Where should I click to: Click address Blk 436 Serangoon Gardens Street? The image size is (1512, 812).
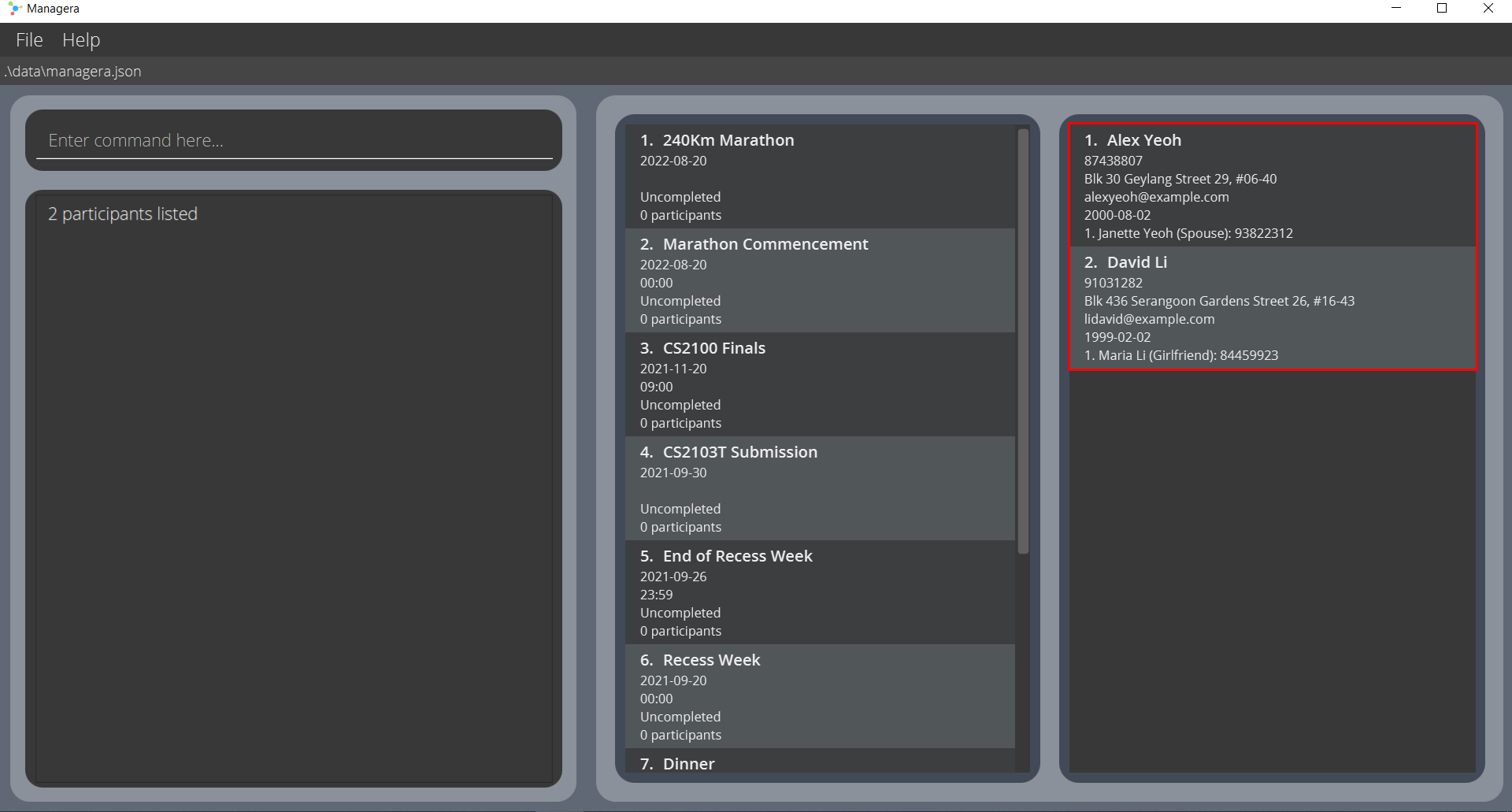(1219, 301)
